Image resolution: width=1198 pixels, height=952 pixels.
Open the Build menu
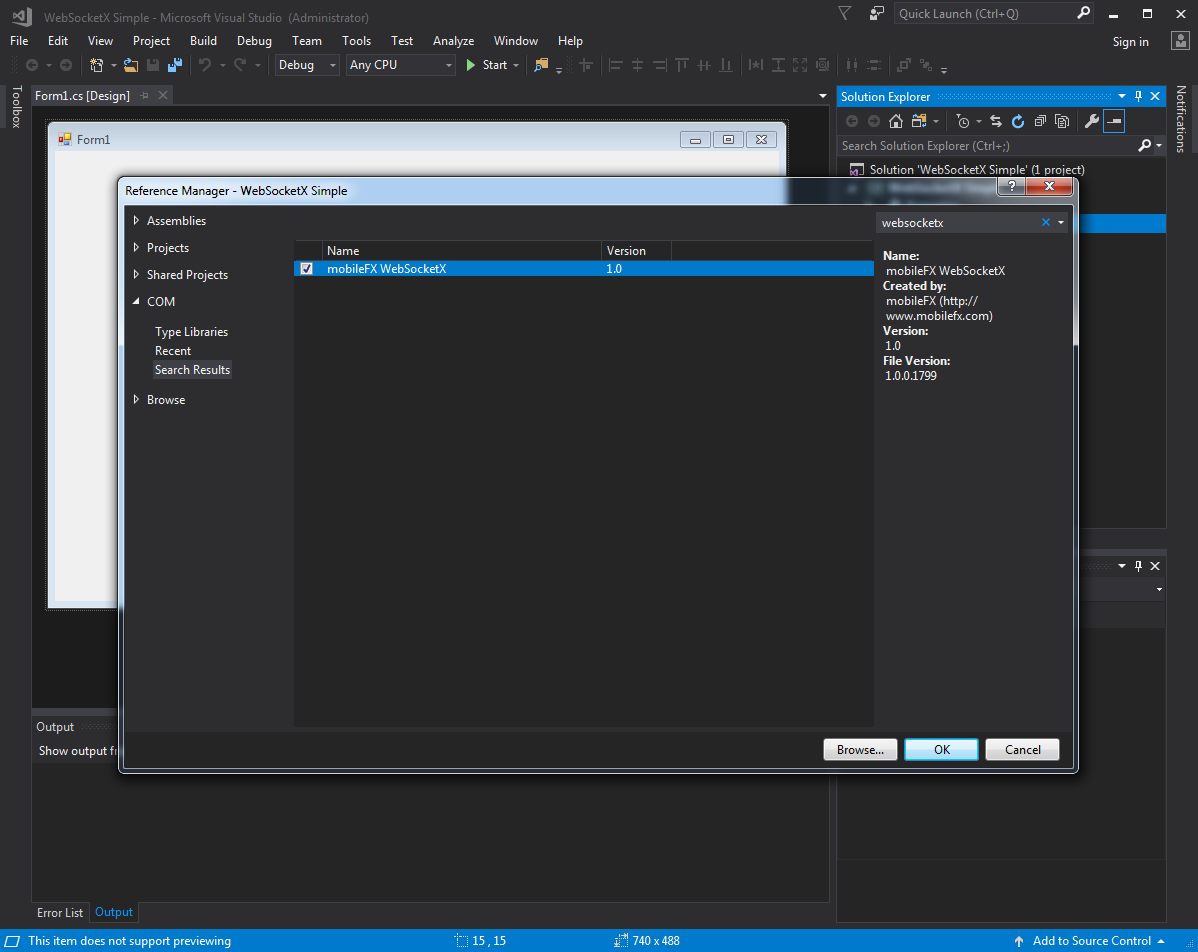[203, 41]
